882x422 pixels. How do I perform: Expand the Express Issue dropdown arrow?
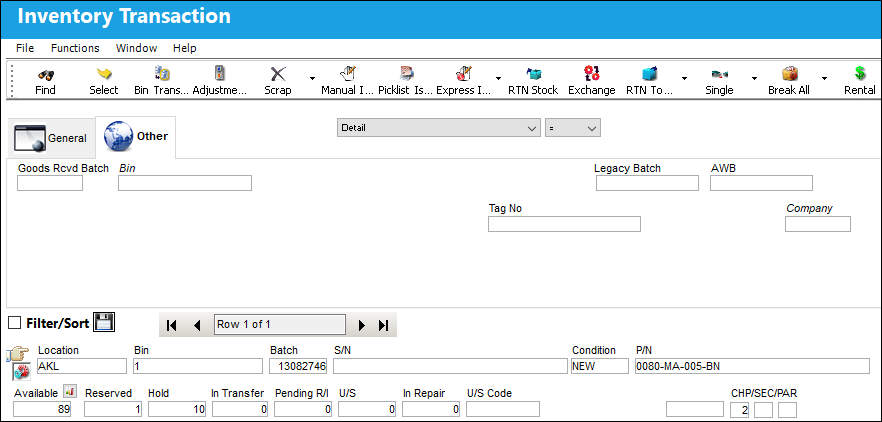498,78
